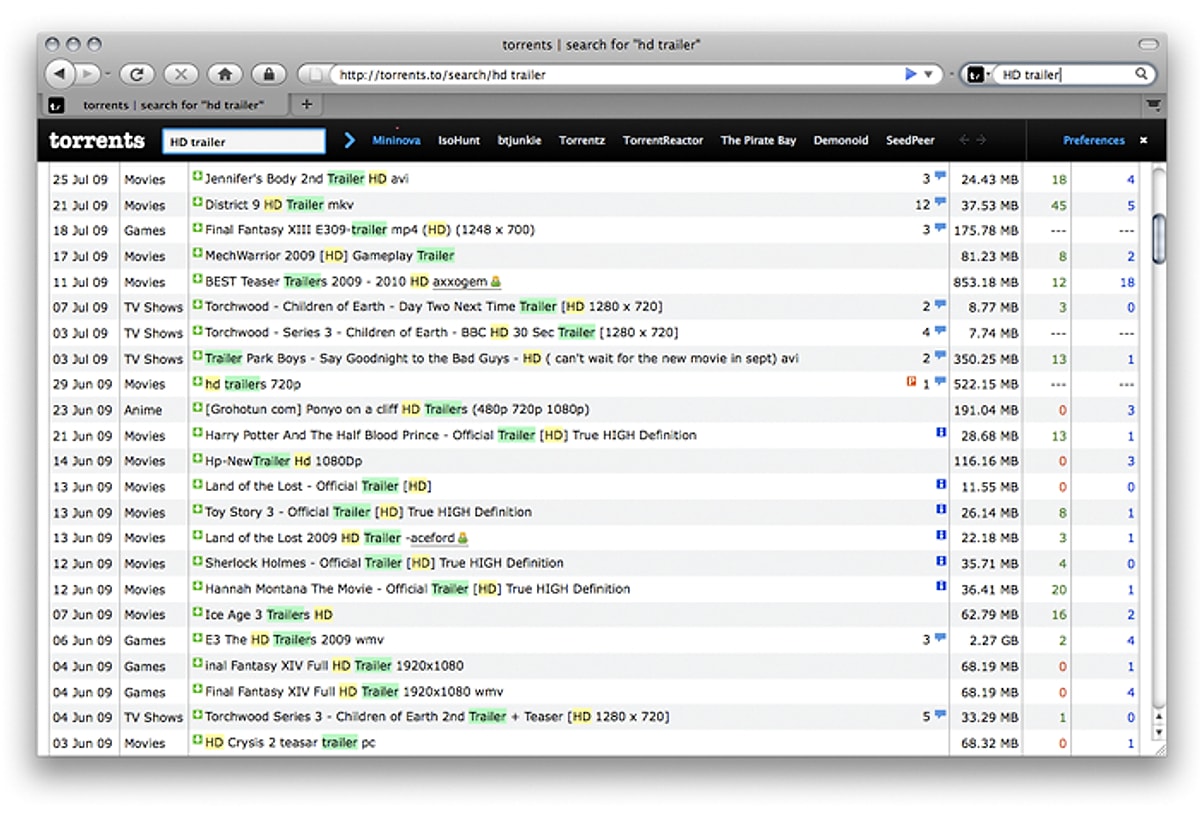This screenshot has height=821, width=1200.
Task: Click the blue search arrow beside the torrents search field
Action: [349, 141]
